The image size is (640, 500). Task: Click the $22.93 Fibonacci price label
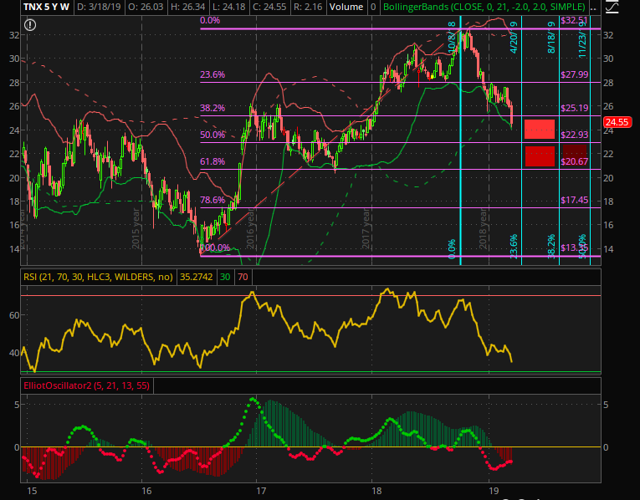click(x=574, y=134)
